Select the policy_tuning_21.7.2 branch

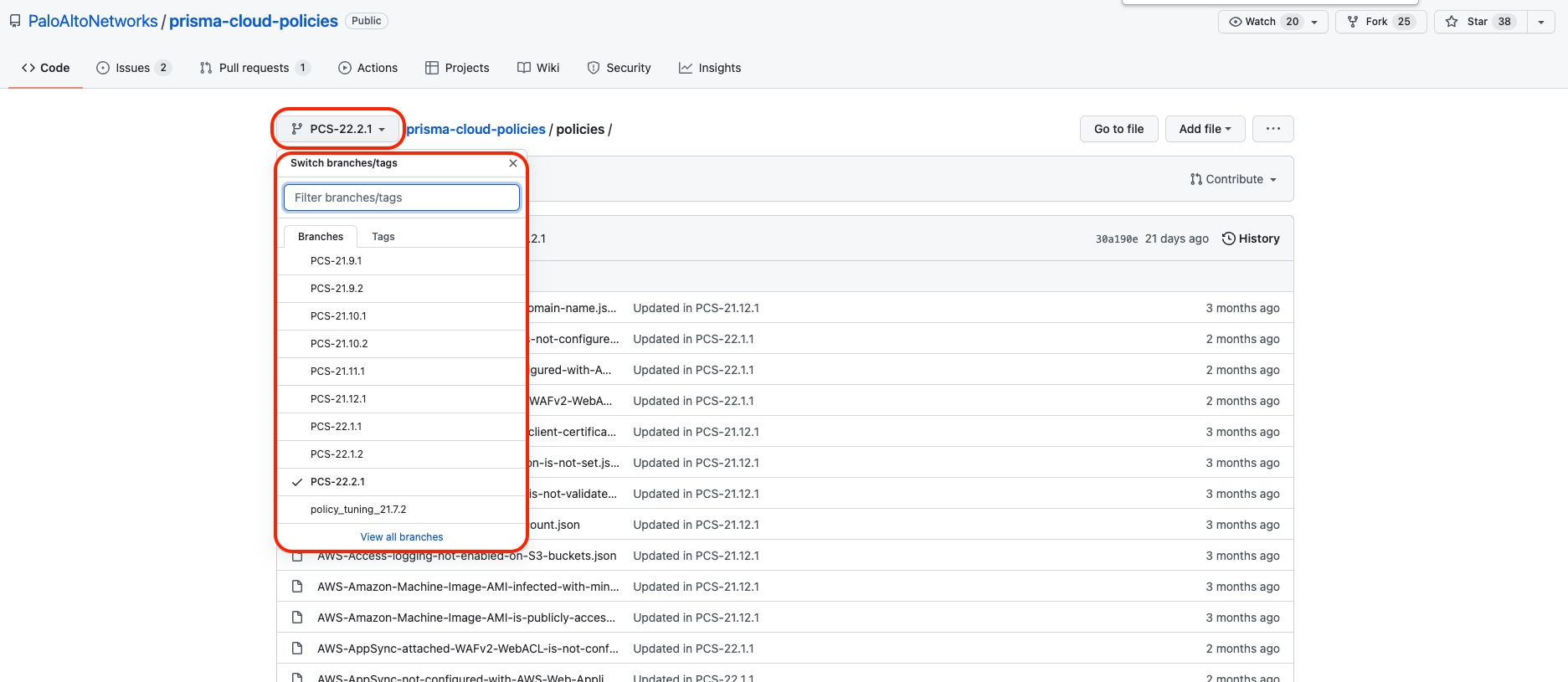pyautogui.click(x=357, y=510)
